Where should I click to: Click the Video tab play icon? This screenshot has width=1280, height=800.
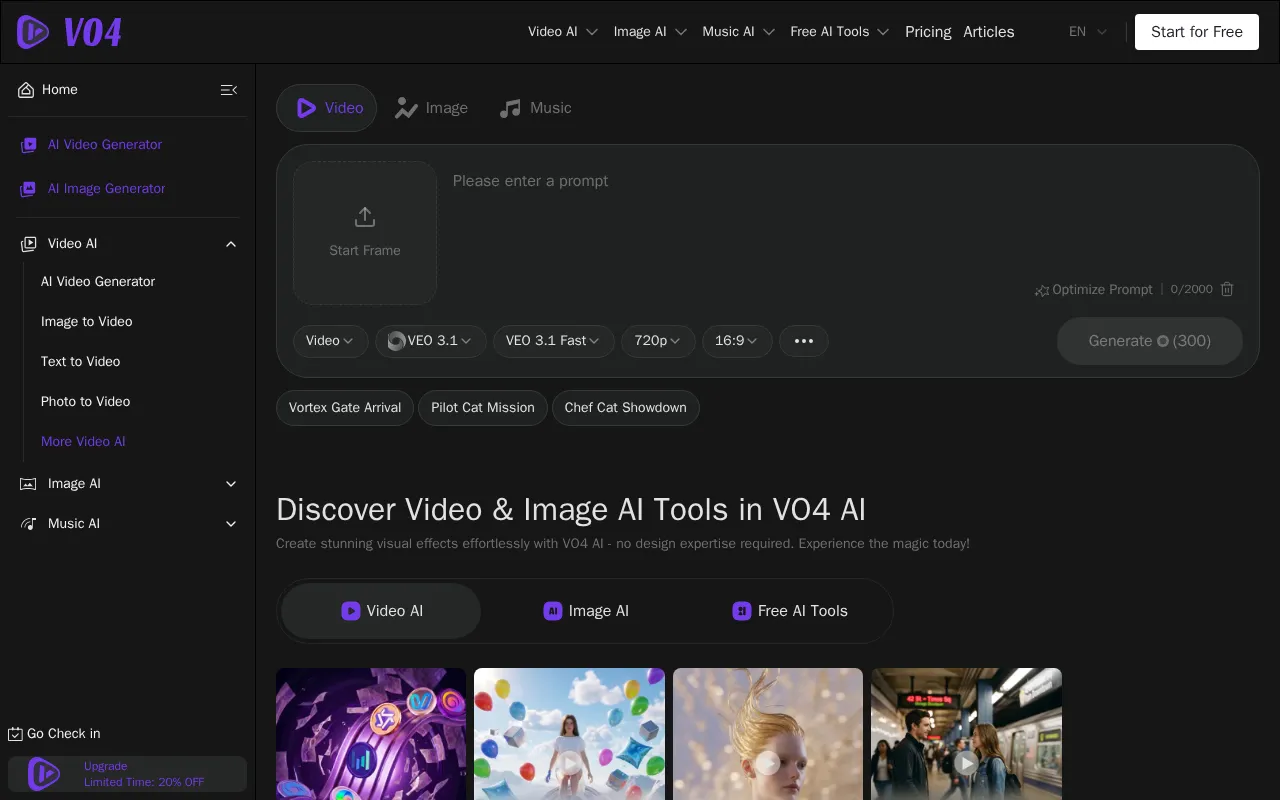point(307,108)
